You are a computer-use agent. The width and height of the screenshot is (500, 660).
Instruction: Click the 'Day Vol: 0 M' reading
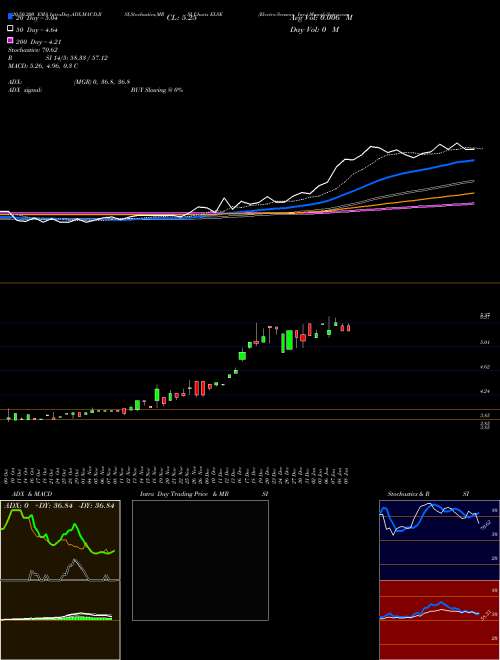coord(314,29)
